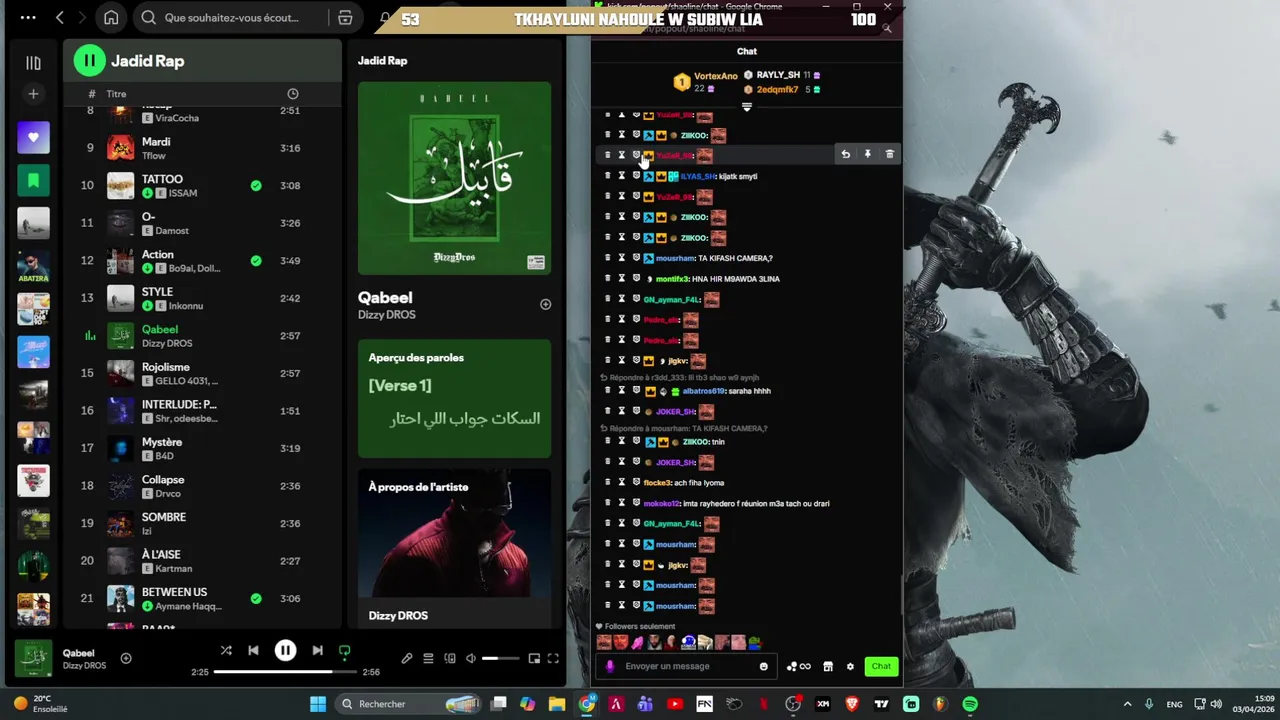The width and height of the screenshot is (1280, 720).
Task: Pin the highlighted chat message
Action: pos(867,154)
